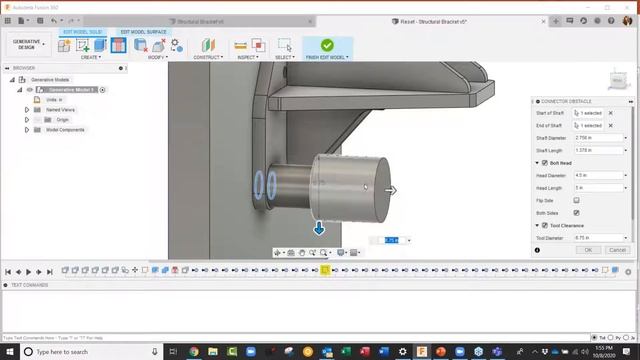Collapse the Bolt Head section arrow
640x360 pixels.
(x=537, y=163)
